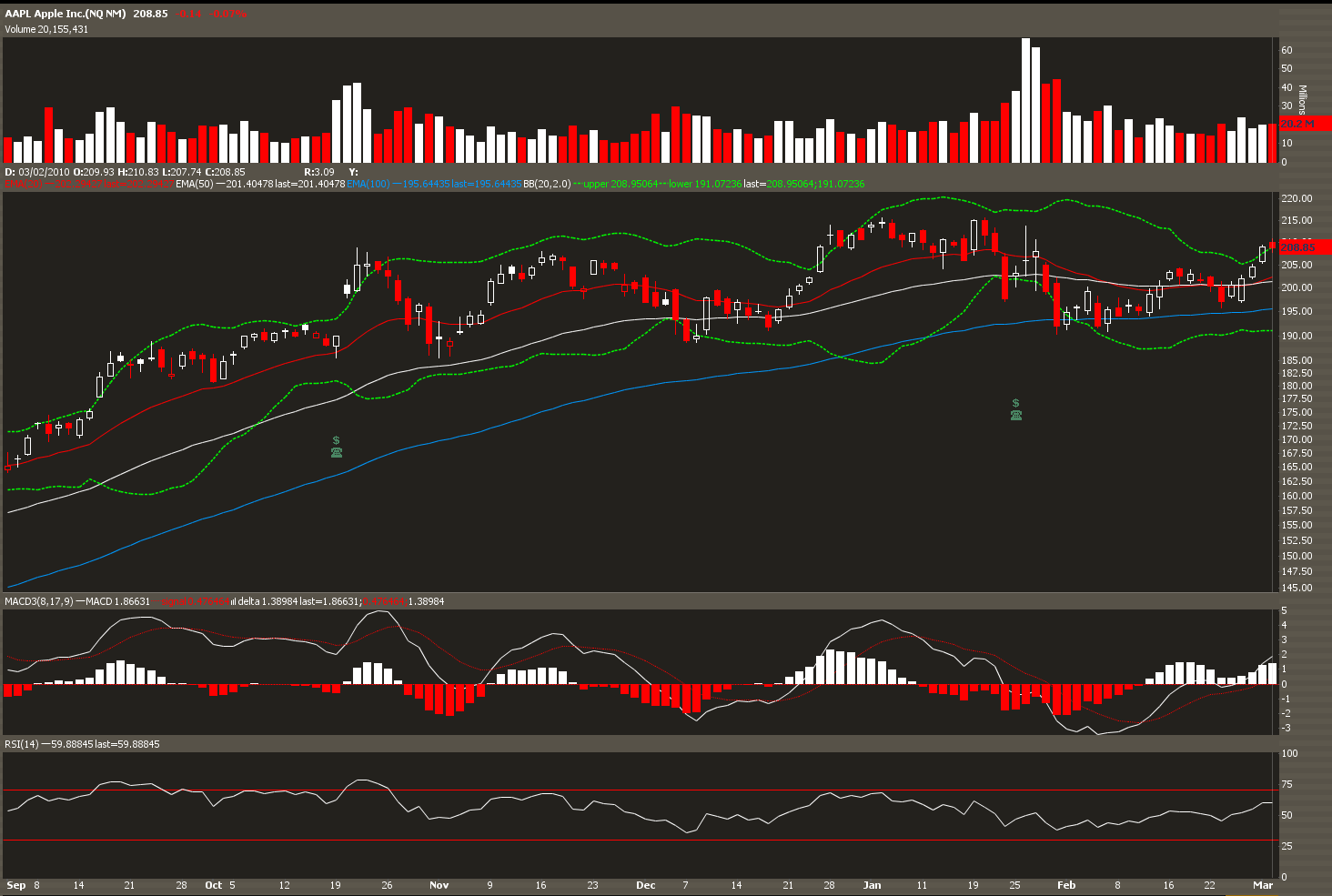Click the range value R:3.09
Image resolution: width=1332 pixels, height=896 pixels.
(319, 172)
